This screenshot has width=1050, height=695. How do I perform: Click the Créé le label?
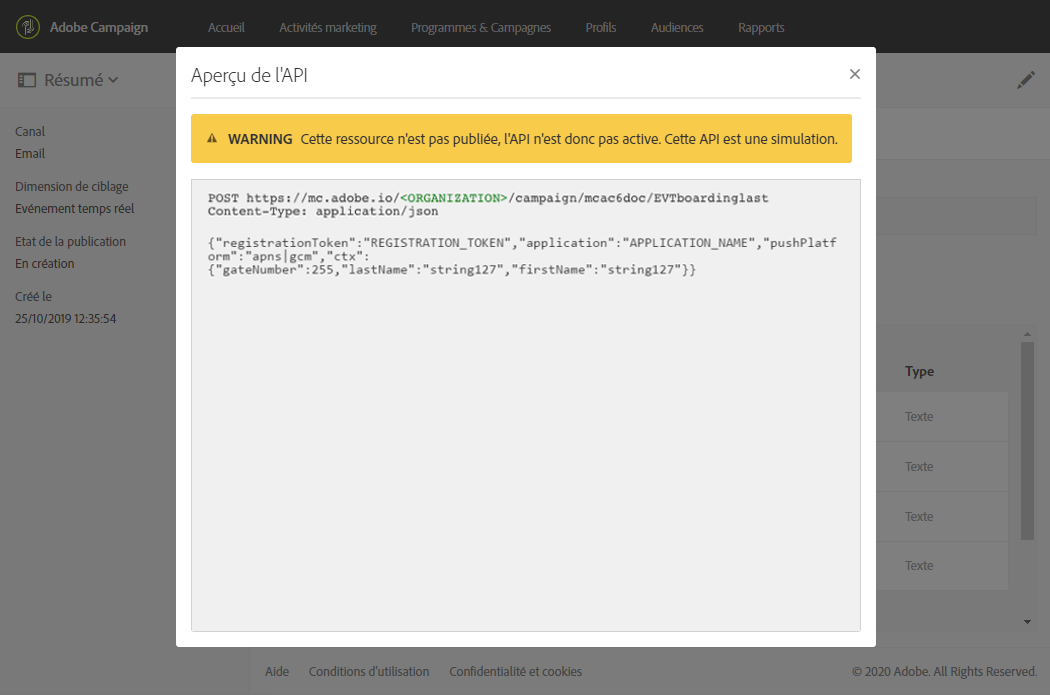[x=33, y=297]
